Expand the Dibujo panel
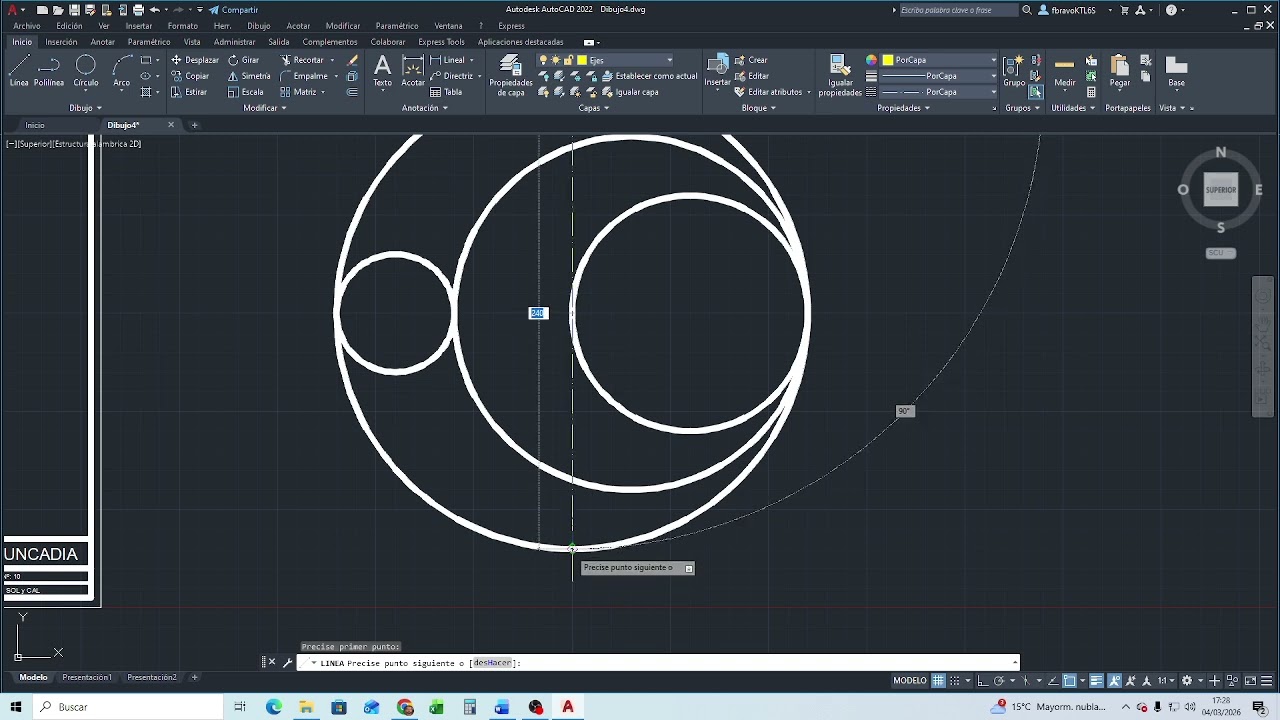This screenshot has height=720, width=1280. click(85, 108)
